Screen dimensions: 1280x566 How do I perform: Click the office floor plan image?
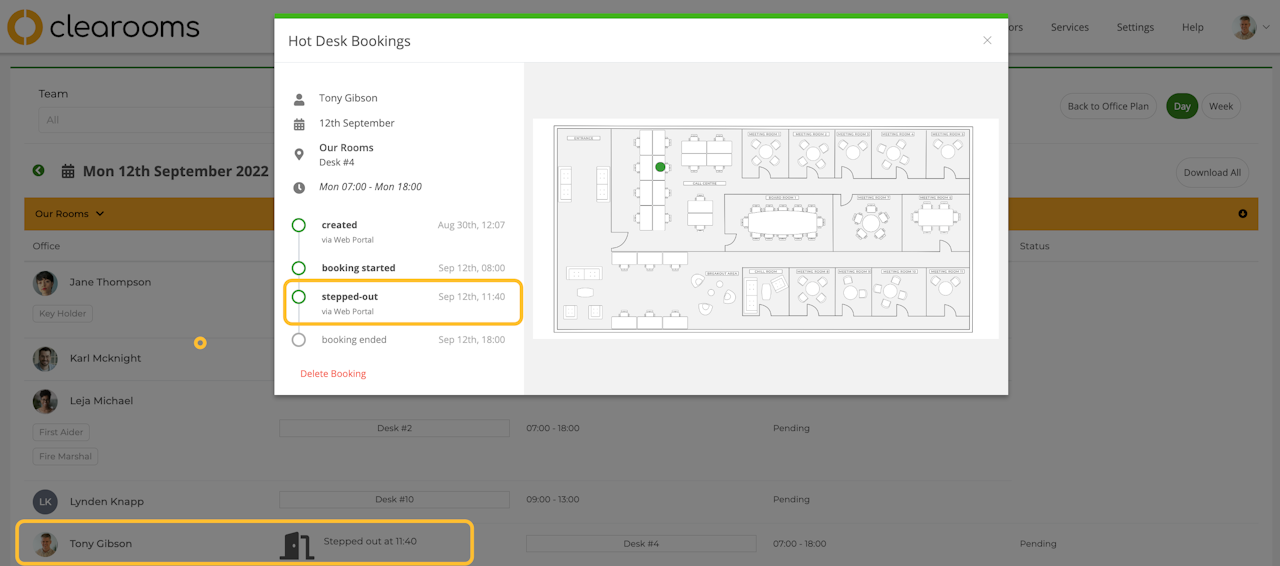pos(765,229)
